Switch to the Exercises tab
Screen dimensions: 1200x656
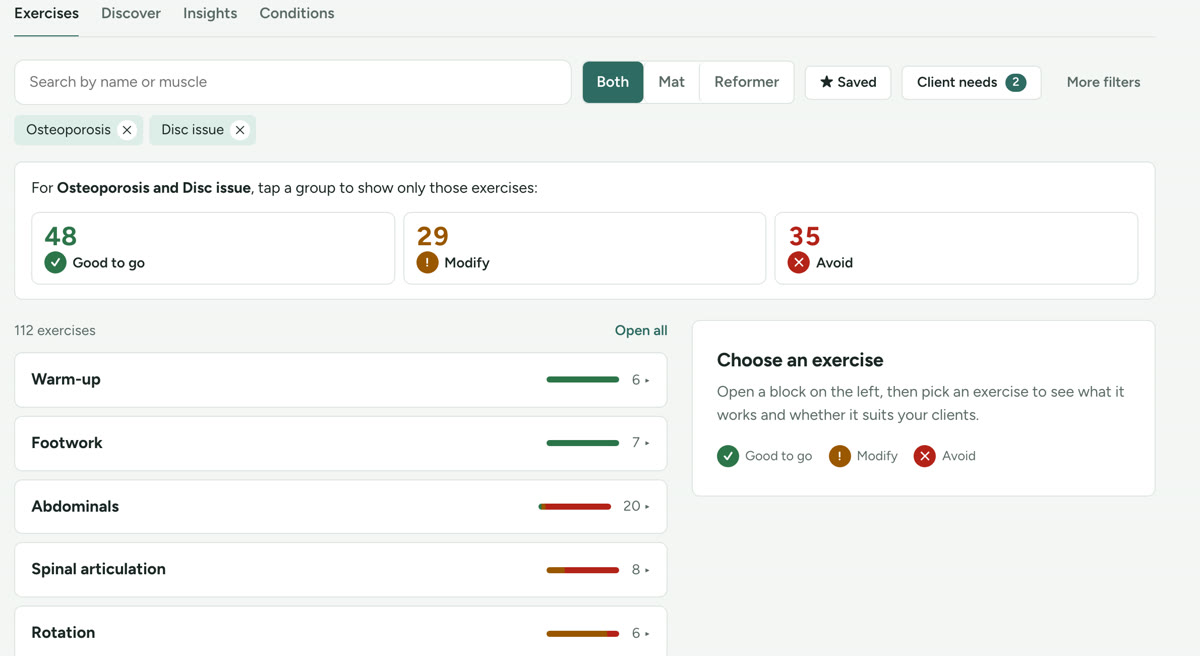[x=46, y=13]
